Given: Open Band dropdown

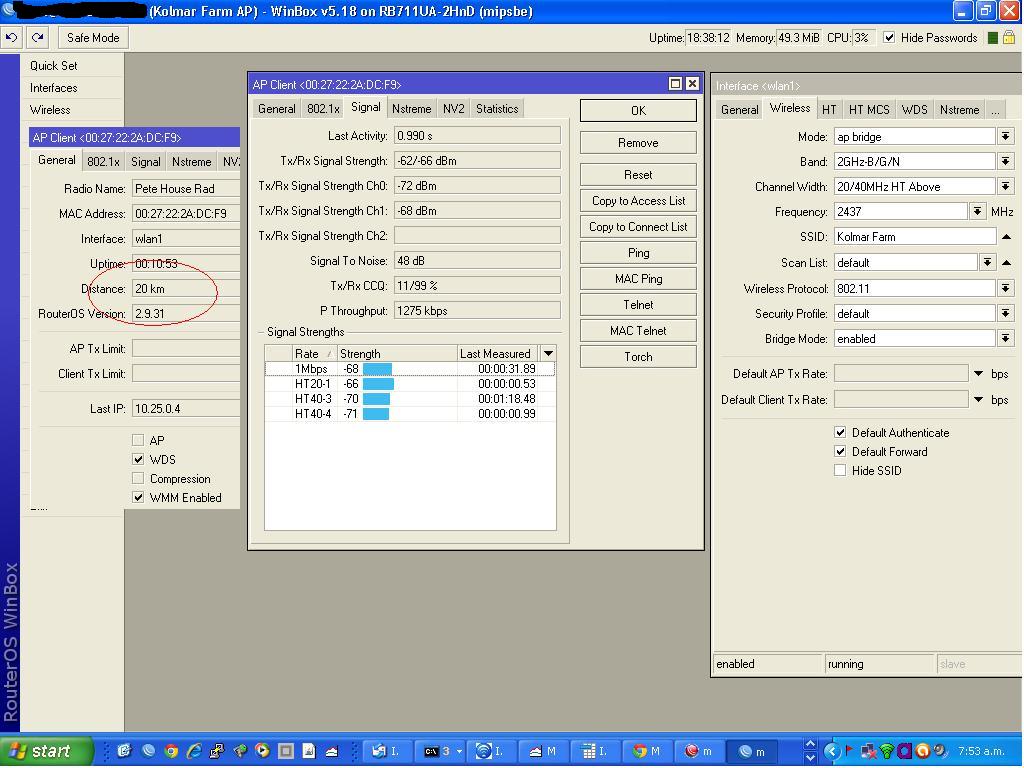Looking at the screenshot, I should tap(1006, 161).
